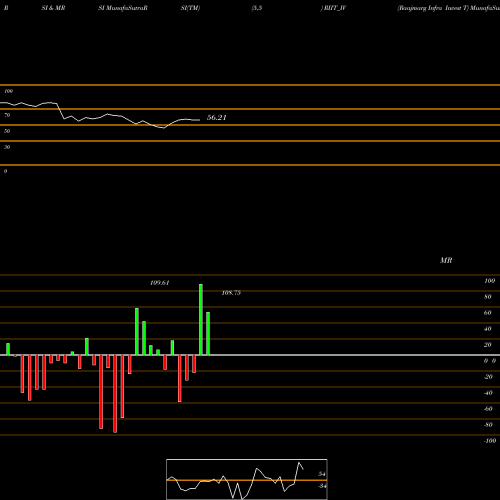Click the last green MR bar
The width and height of the screenshot is (500, 500).
(x=208, y=333)
